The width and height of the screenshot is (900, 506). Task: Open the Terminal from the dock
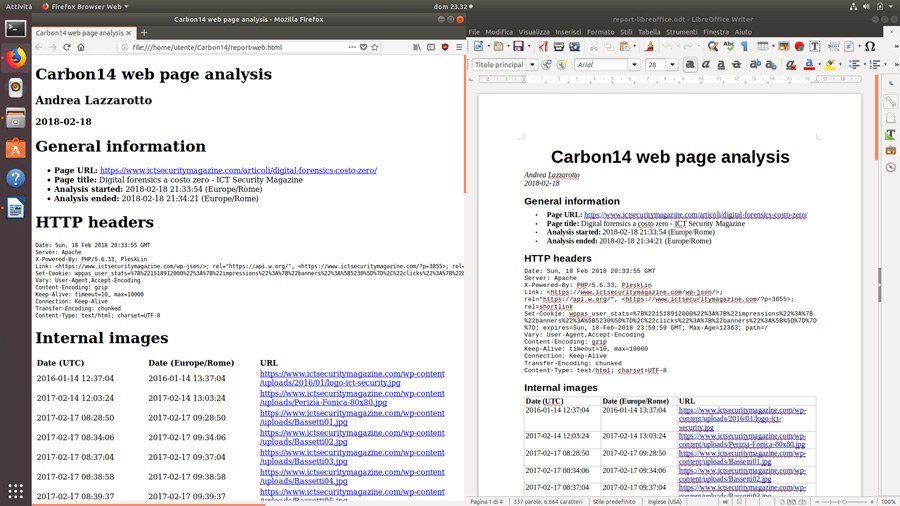(15, 28)
